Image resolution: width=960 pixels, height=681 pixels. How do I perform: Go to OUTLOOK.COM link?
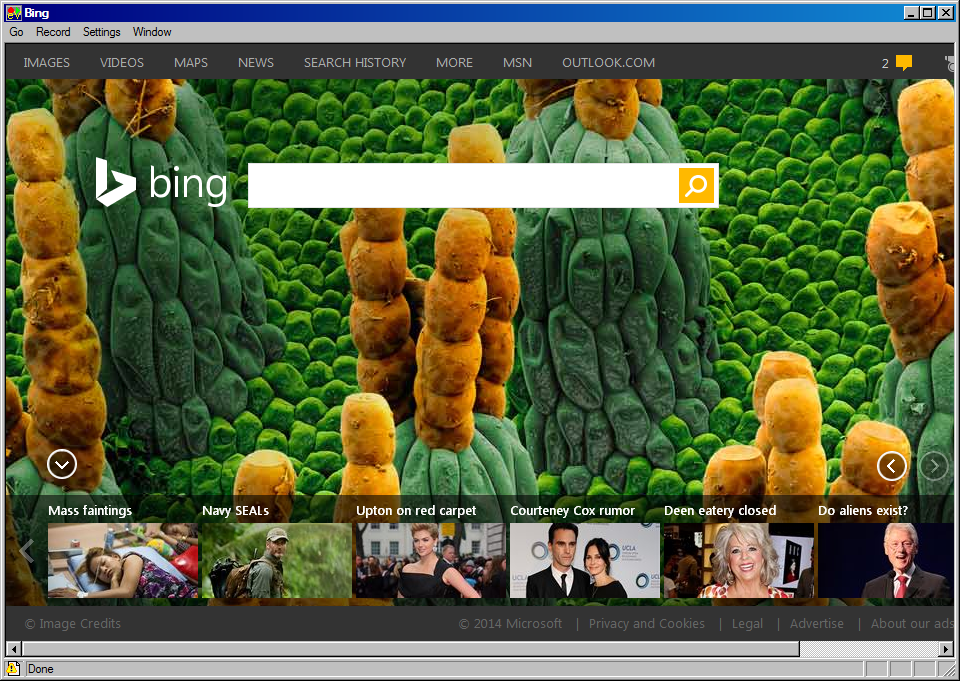pos(608,63)
